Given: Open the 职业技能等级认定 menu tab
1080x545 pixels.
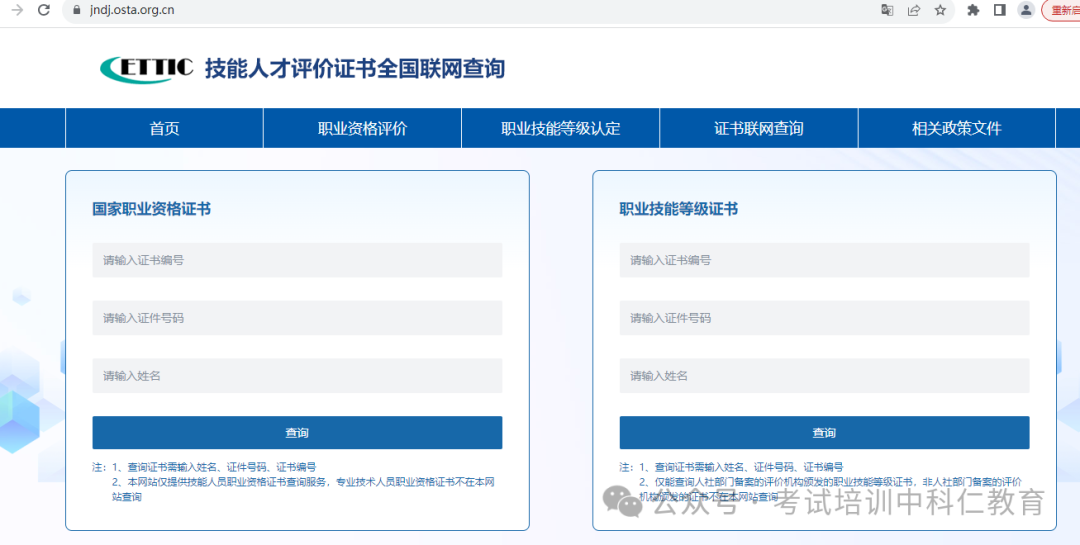Looking at the screenshot, I should click(x=561, y=128).
